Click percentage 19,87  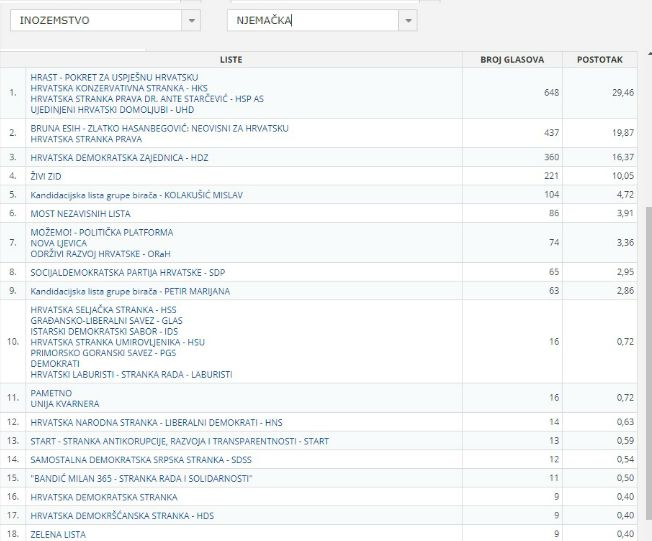(x=623, y=133)
